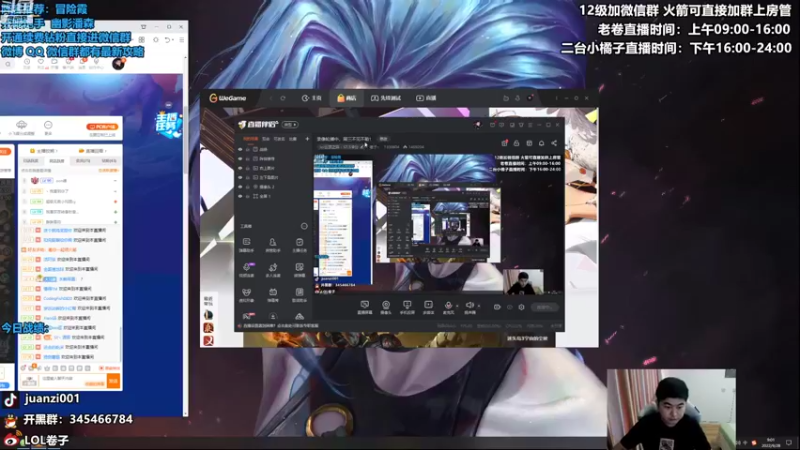Click the toolbox edit circle icon beside 工具箱
This screenshot has width=800, height=450.
click(x=304, y=226)
